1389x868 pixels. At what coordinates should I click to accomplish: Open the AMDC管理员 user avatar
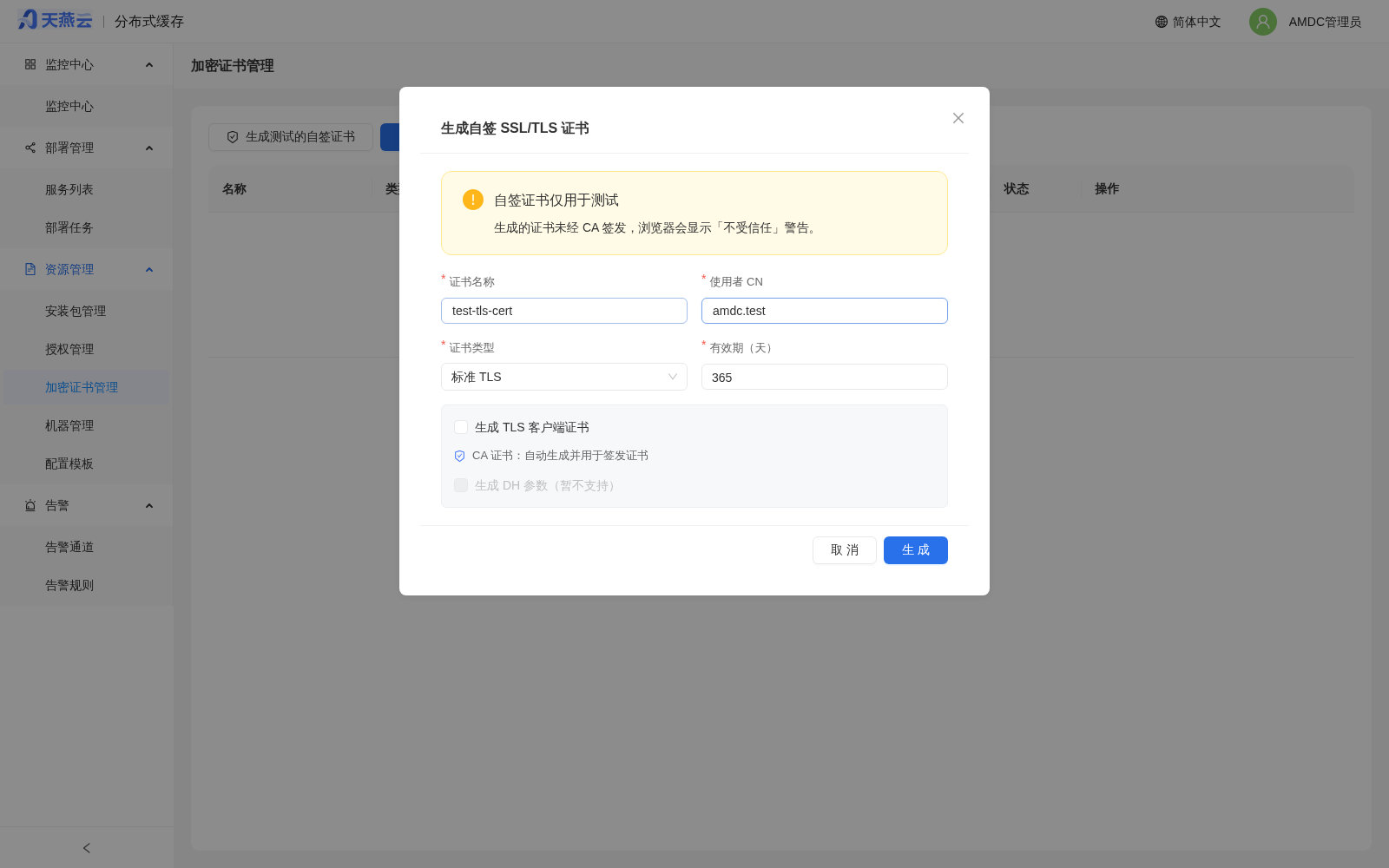tap(1263, 22)
